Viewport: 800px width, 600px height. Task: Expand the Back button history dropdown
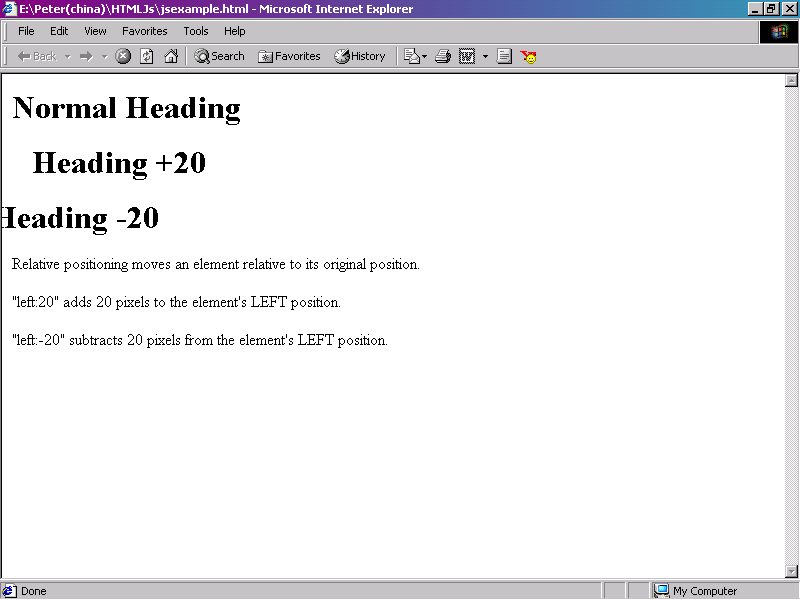(68, 56)
